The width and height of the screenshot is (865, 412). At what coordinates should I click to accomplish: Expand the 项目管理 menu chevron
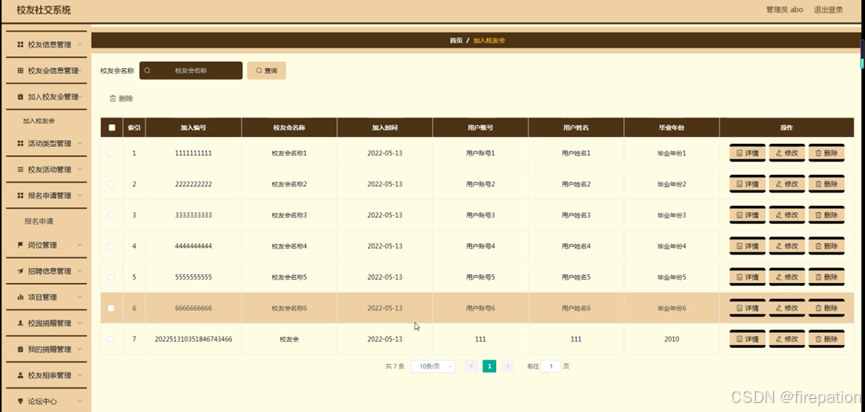[80, 297]
